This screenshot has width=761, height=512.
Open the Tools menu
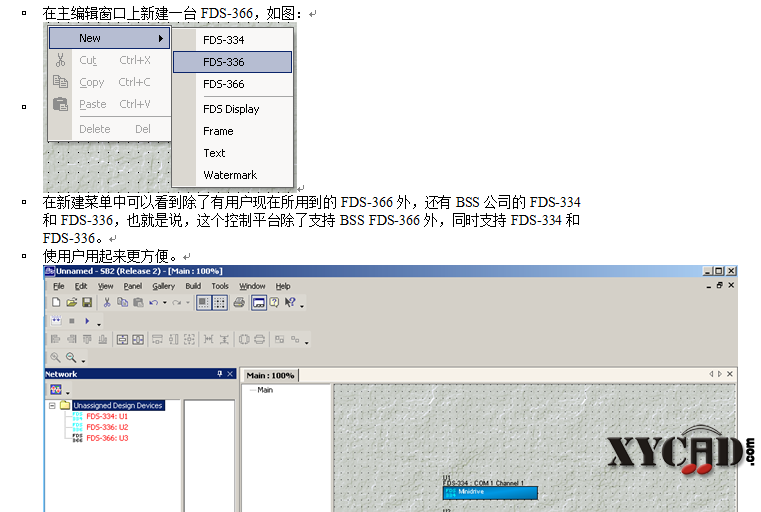click(220, 286)
